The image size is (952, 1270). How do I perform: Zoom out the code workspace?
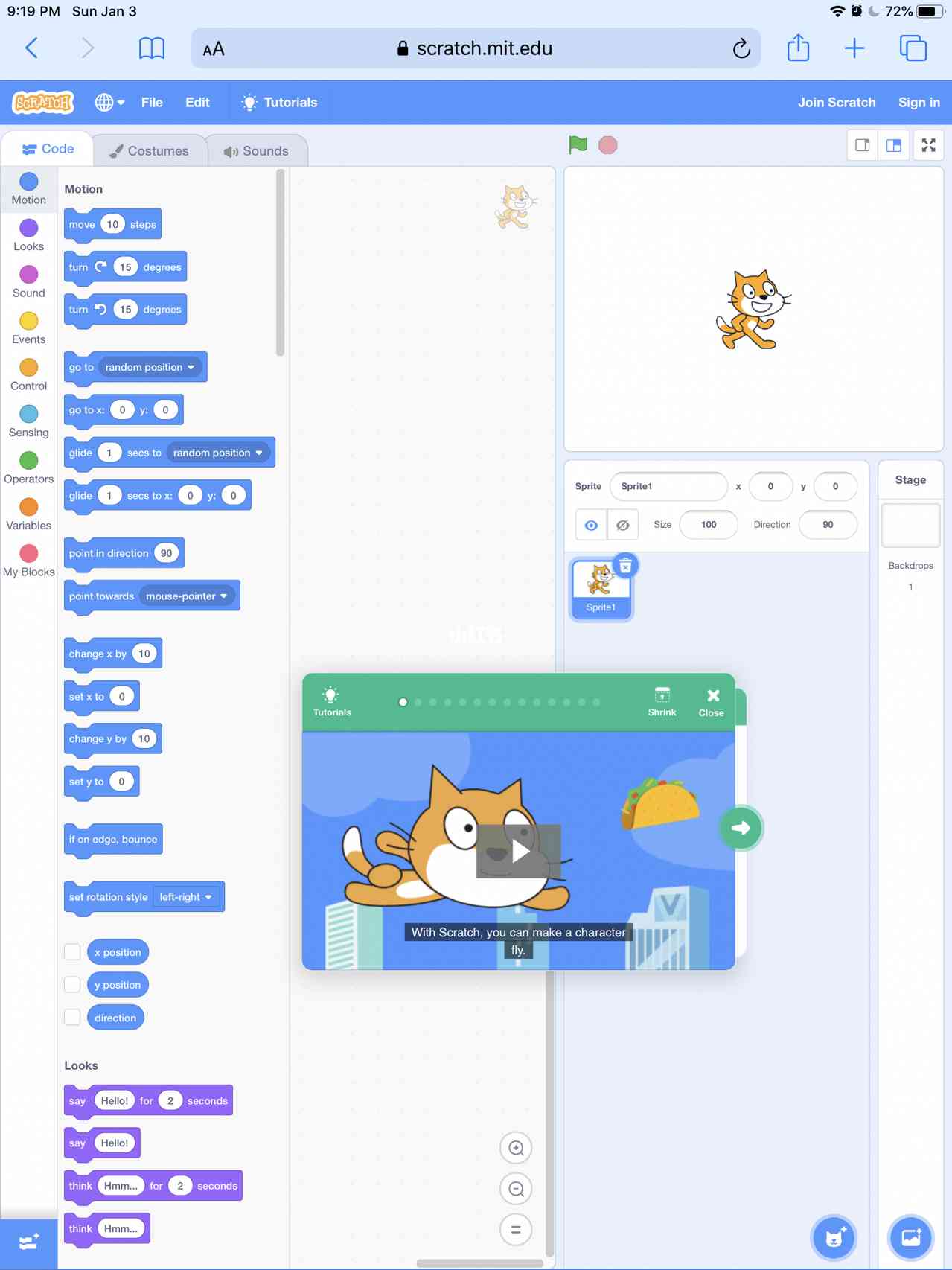pyautogui.click(x=516, y=1189)
